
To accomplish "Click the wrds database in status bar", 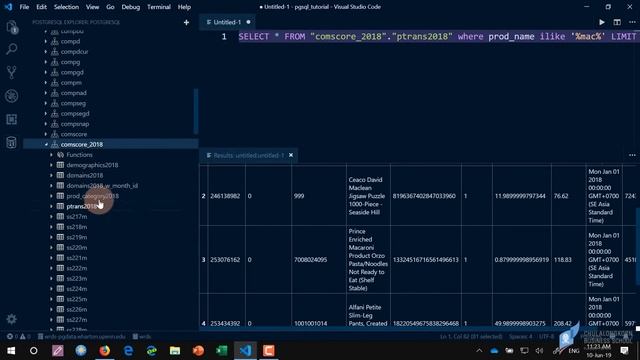I will pos(142,337).
